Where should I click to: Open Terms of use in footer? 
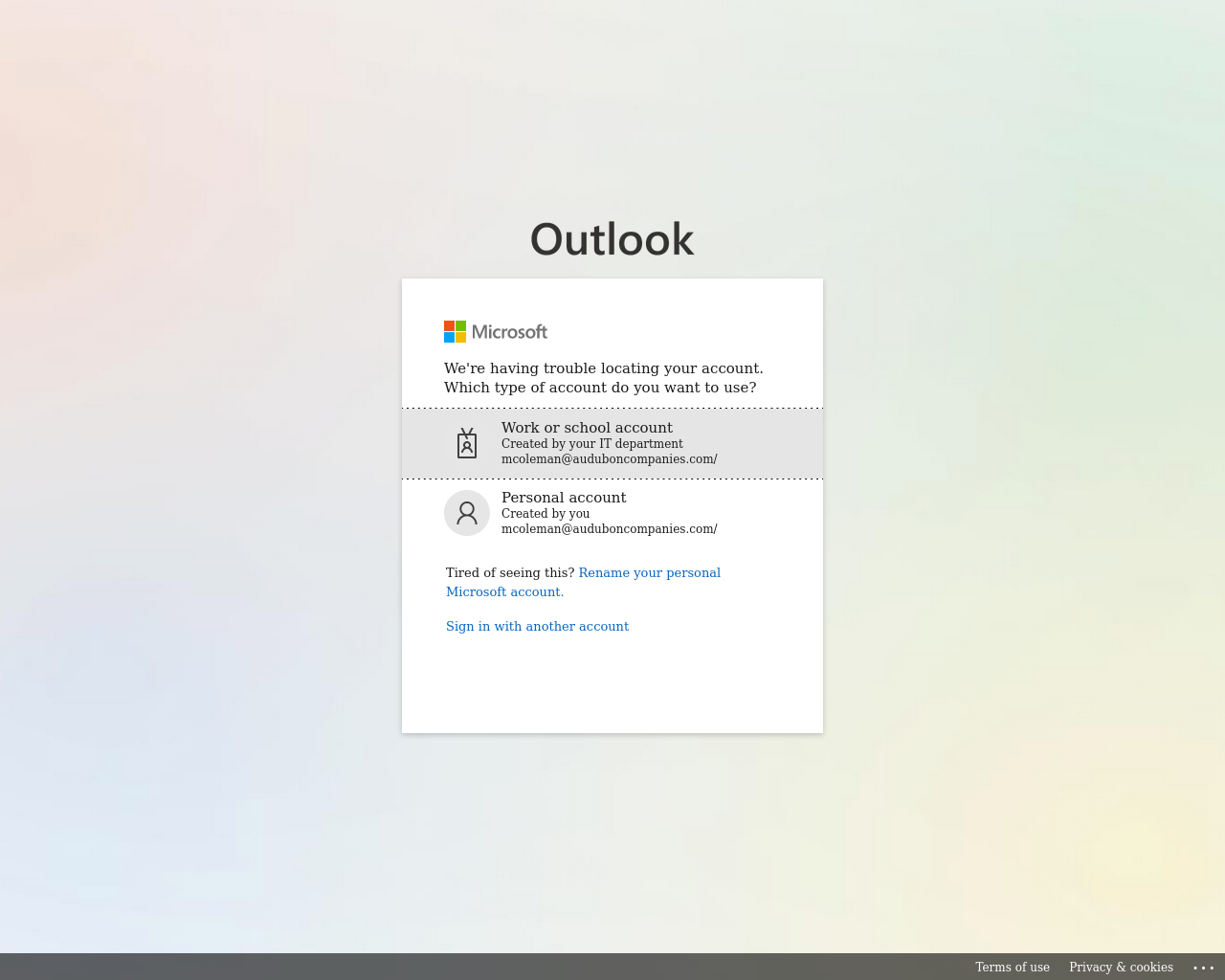[1013, 967]
